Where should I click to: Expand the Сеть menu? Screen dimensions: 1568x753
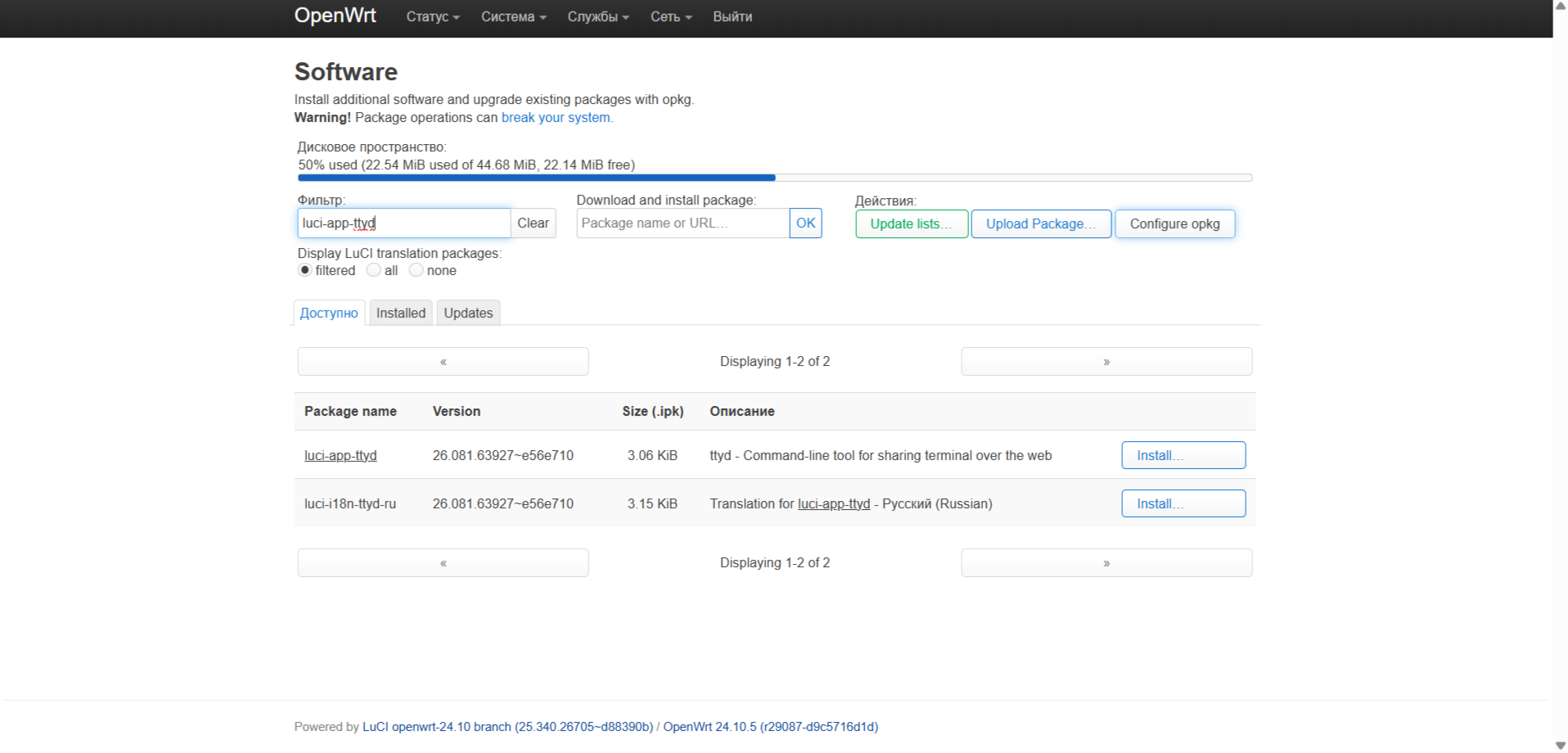coord(671,16)
